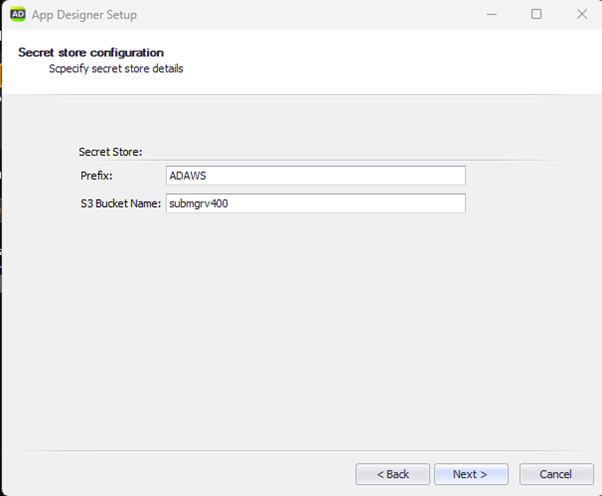Click the "Scpecify secret store details" subtitle
This screenshot has width=602, height=496.
(x=116, y=69)
